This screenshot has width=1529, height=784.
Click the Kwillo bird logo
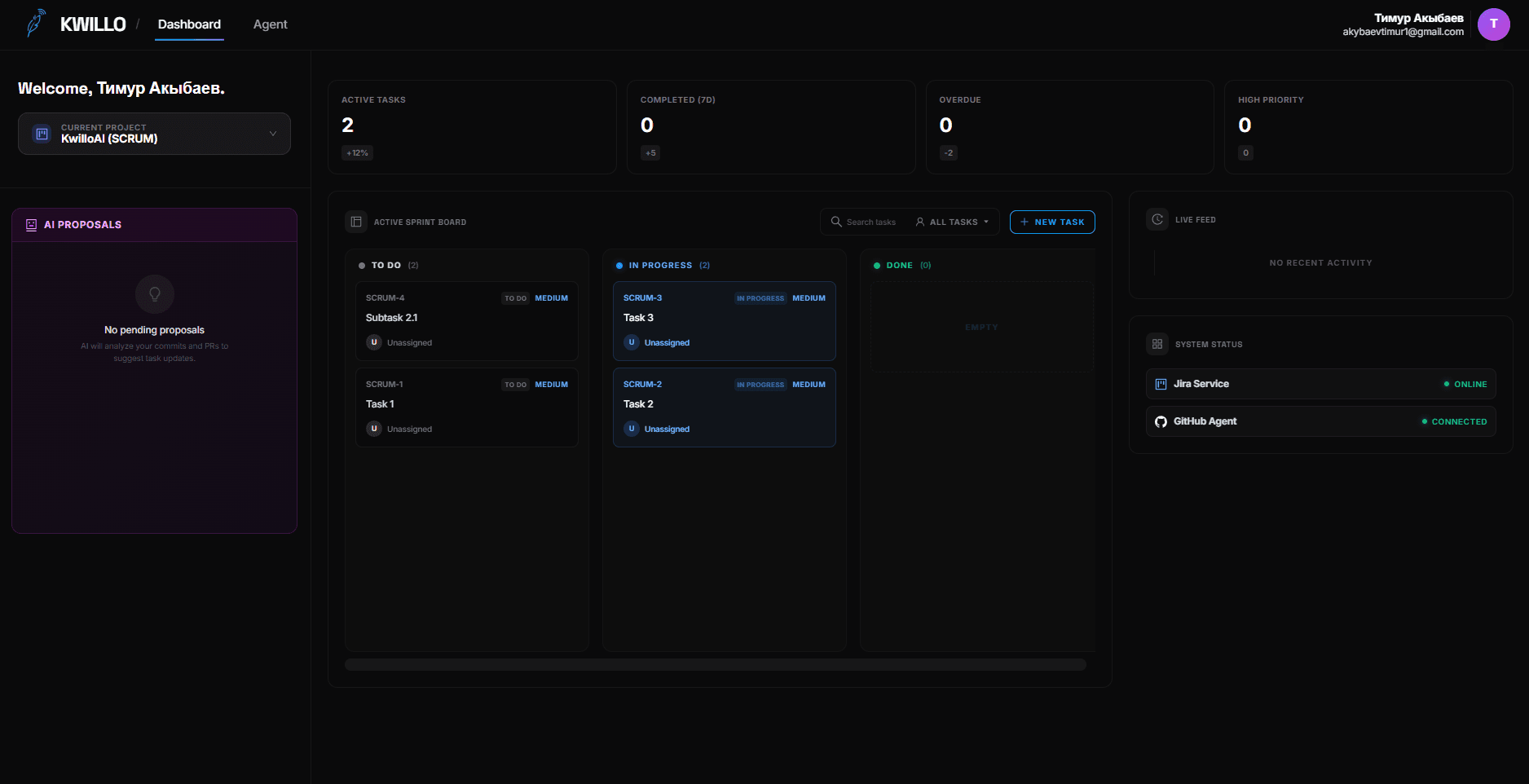tap(34, 23)
